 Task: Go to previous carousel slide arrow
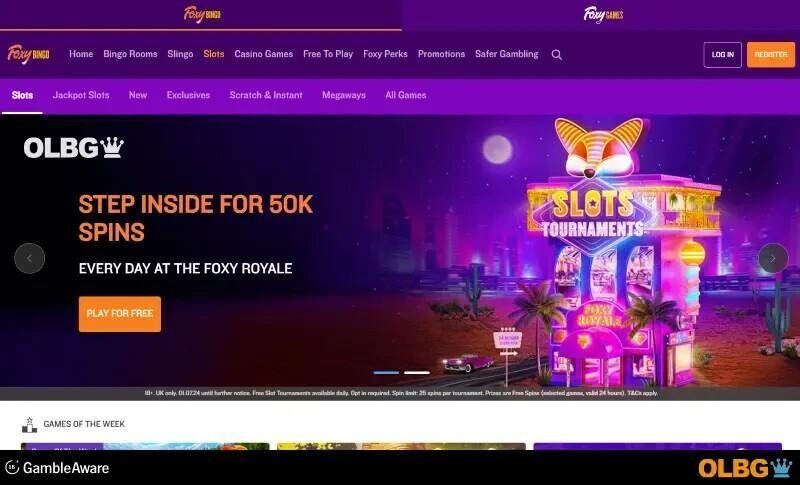[30, 259]
